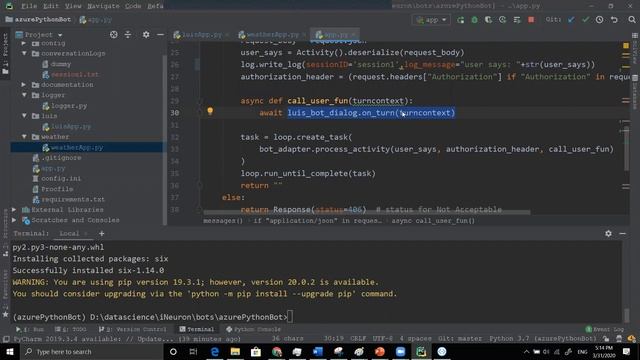Click locate-in-project target icon
This screenshot has width=640, height=360.
[113, 35]
